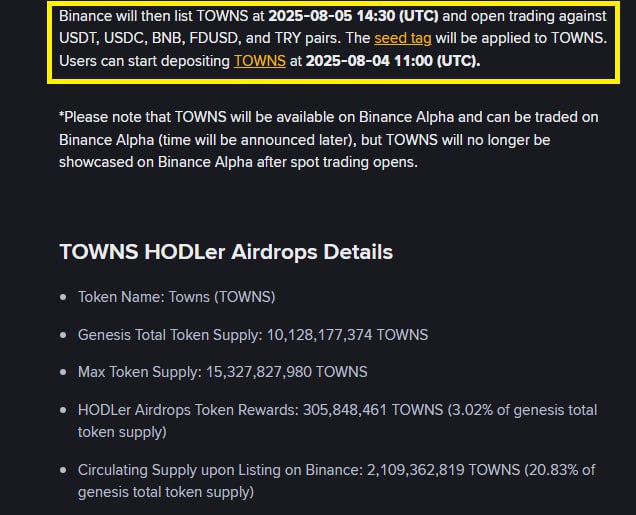Select the Genesis Total Token Supply line
Viewport: 636px width, 515px height.
click(253, 335)
